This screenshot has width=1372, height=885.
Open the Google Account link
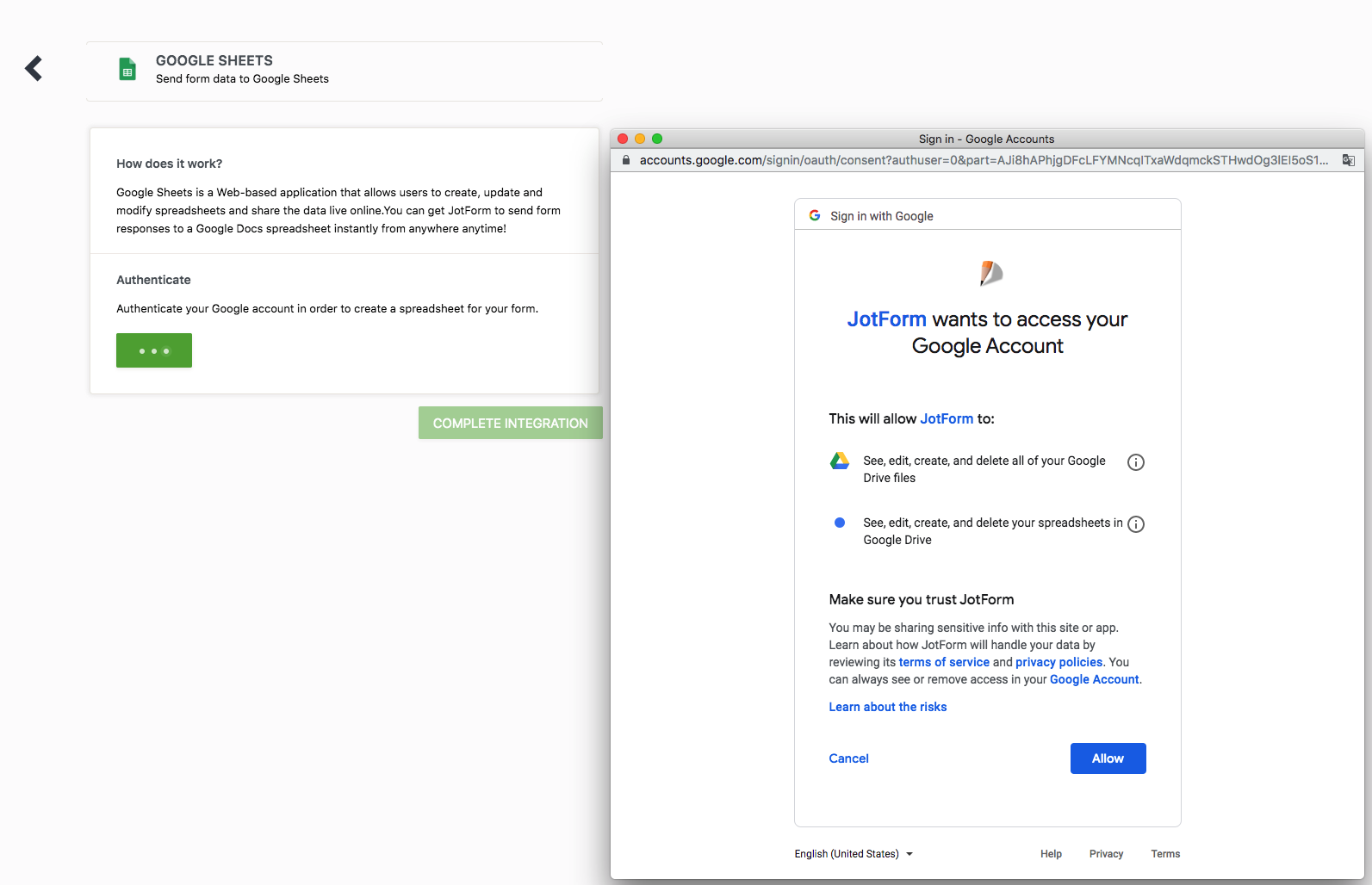pyautogui.click(x=1094, y=679)
